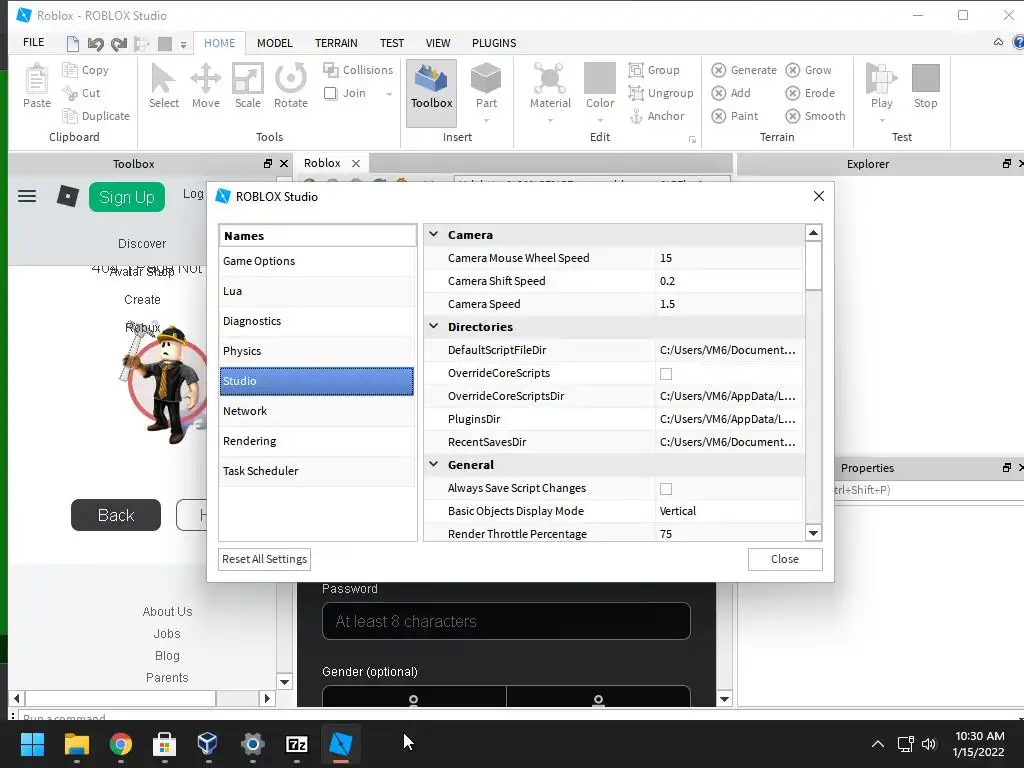Select Physics in the Names list
The height and width of the screenshot is (768, 1024).
click(317, 351)
